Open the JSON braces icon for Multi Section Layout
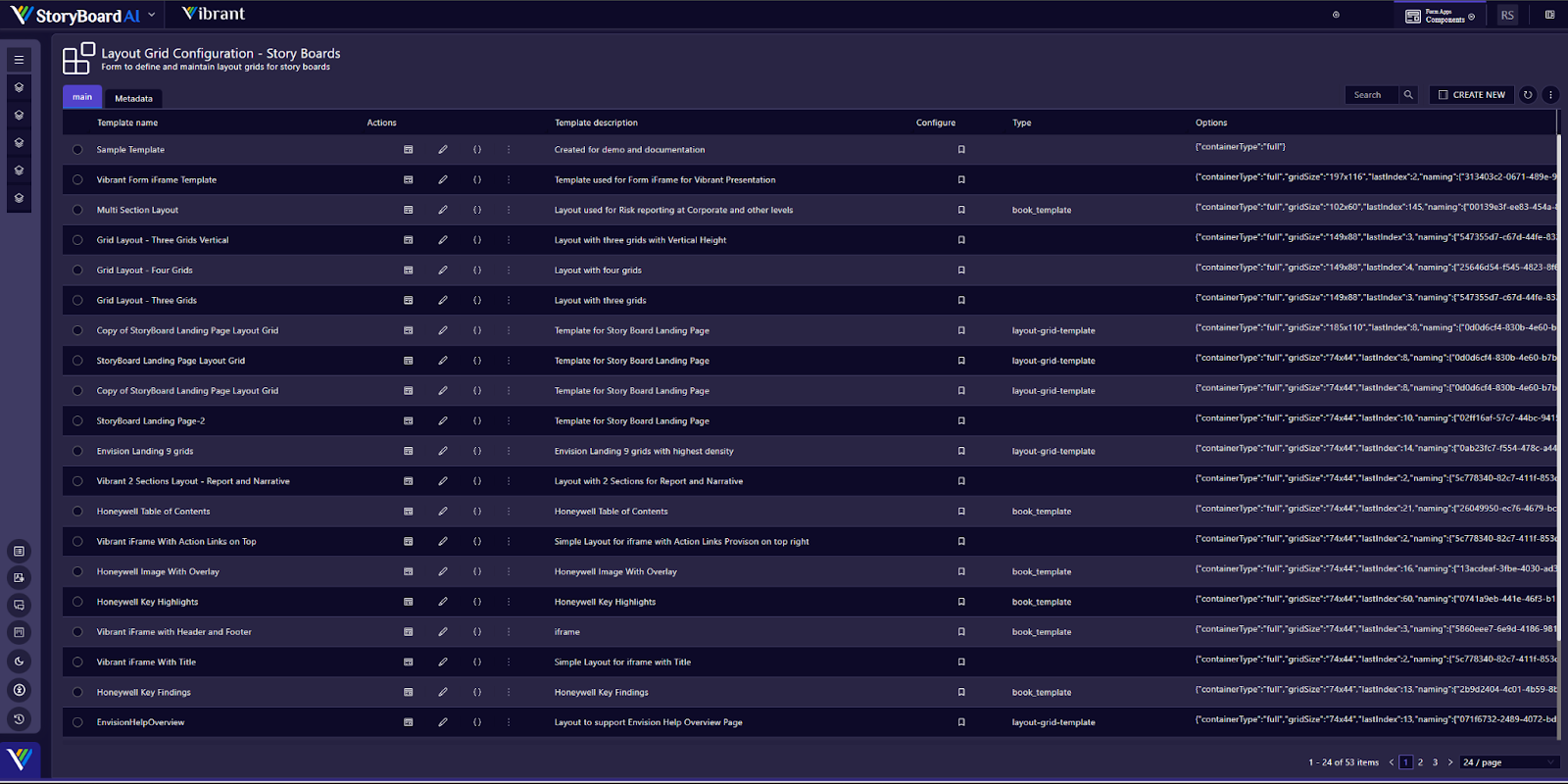 (477, 210)
